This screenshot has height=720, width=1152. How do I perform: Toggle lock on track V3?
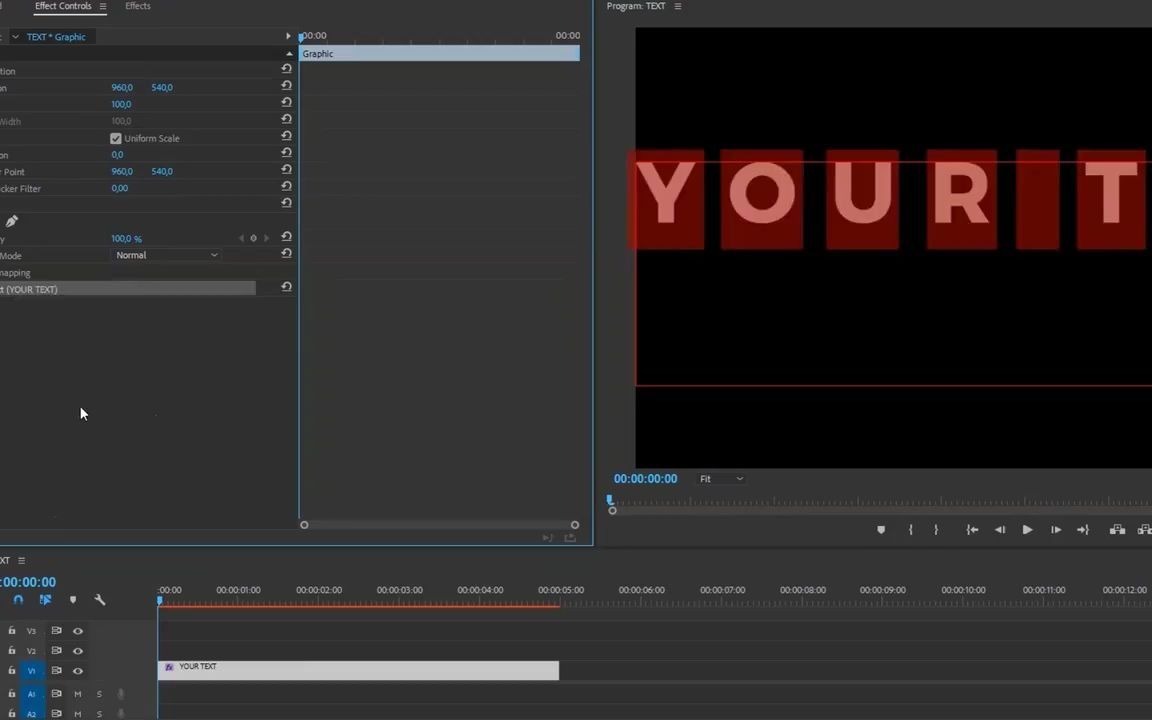12,630
